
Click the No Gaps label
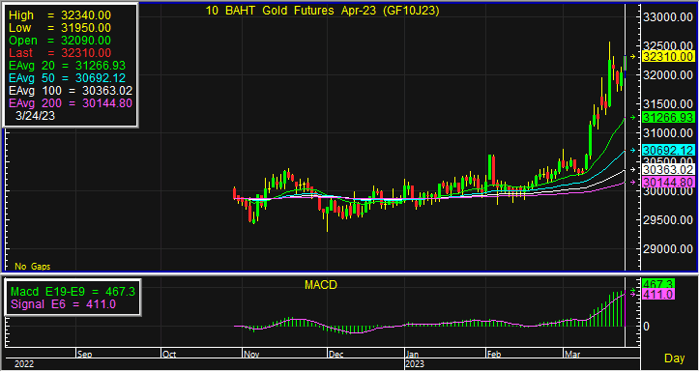(x=32, y=267)
